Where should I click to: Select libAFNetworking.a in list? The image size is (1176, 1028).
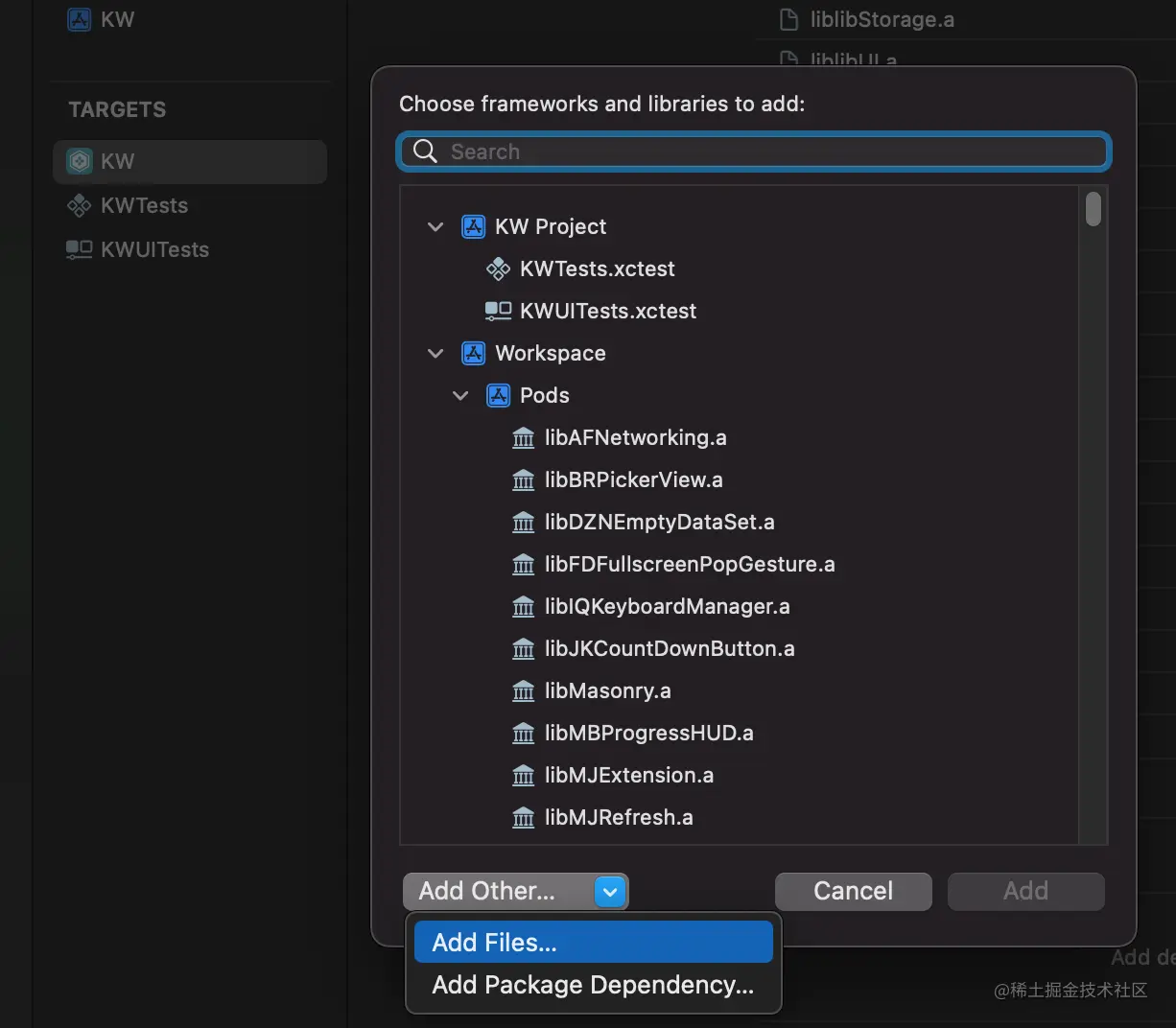point(636,437)
